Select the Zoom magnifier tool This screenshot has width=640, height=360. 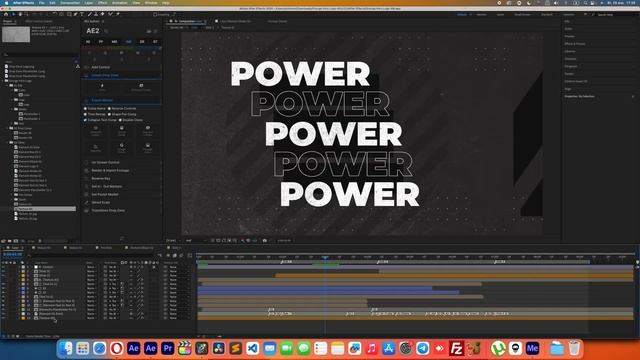26,14
